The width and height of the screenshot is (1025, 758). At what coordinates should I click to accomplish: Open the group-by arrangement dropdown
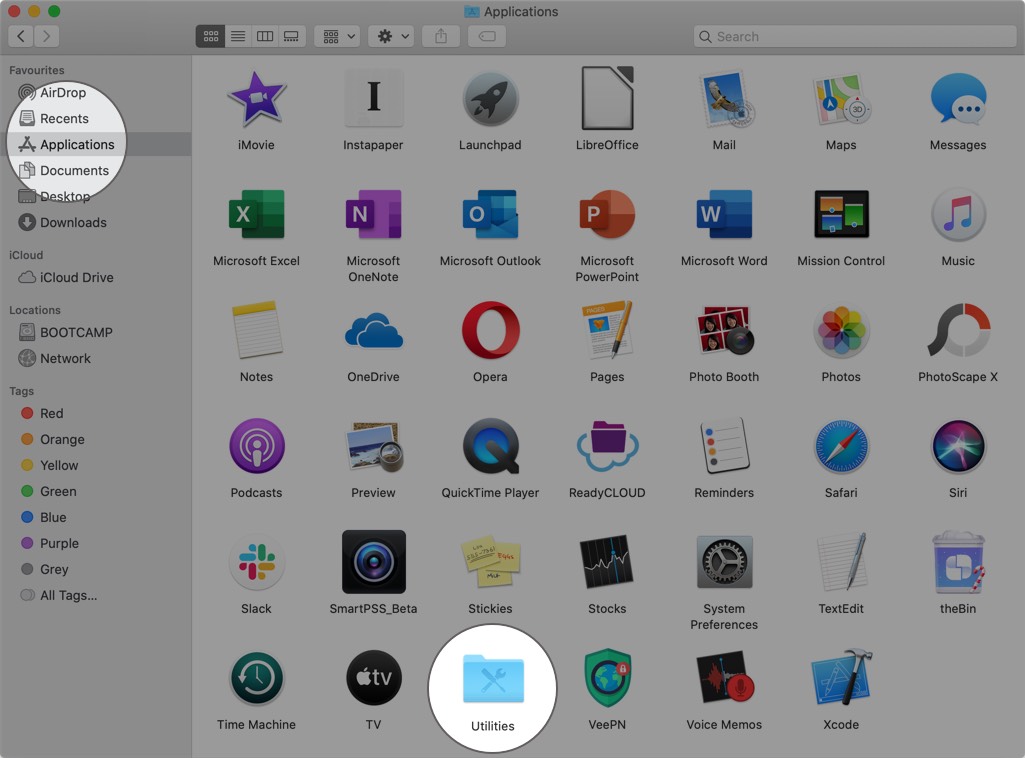(x=337, y=37)
